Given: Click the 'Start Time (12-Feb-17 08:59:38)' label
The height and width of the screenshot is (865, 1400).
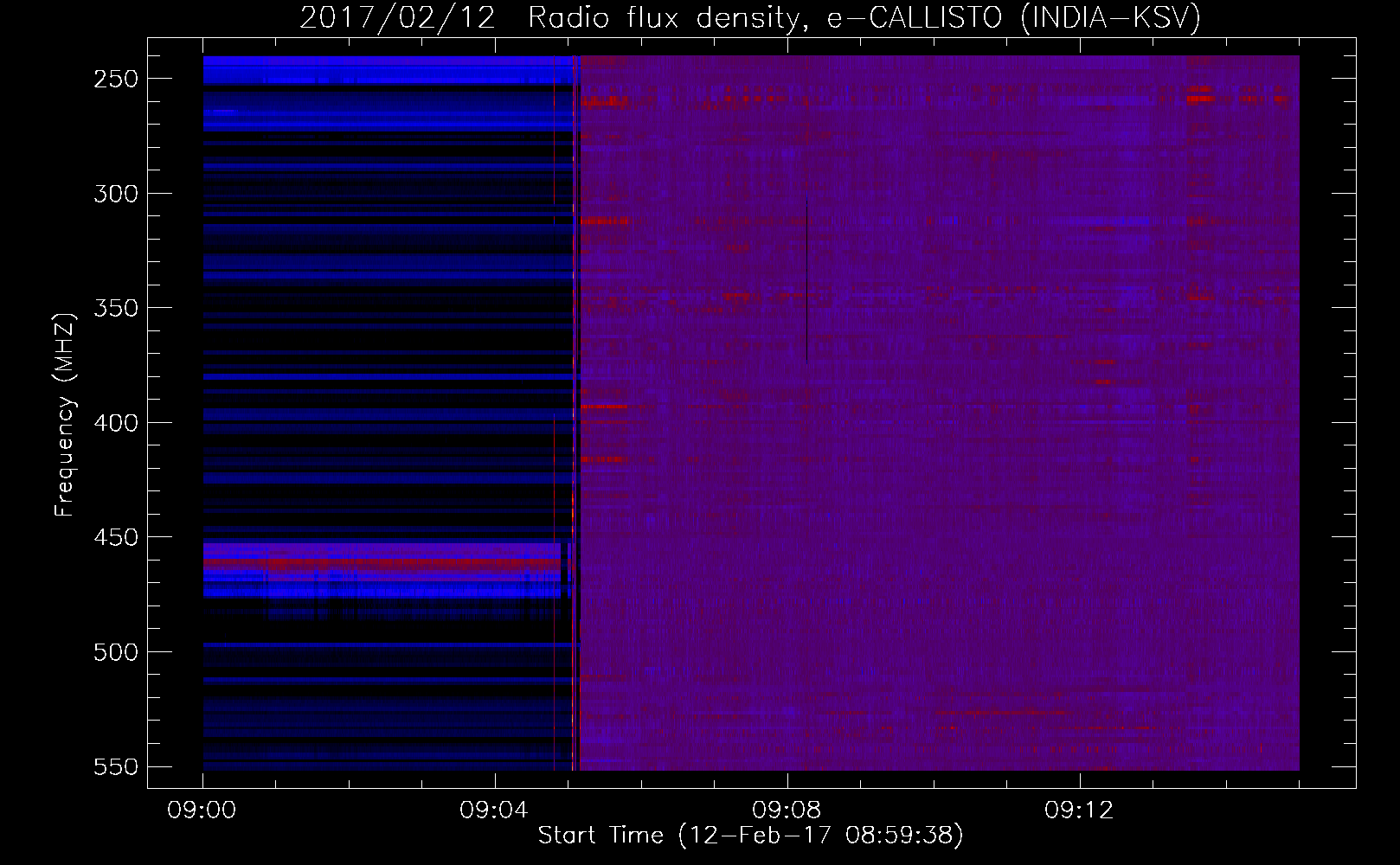Looking at the screenshot, I should [750, 836].
